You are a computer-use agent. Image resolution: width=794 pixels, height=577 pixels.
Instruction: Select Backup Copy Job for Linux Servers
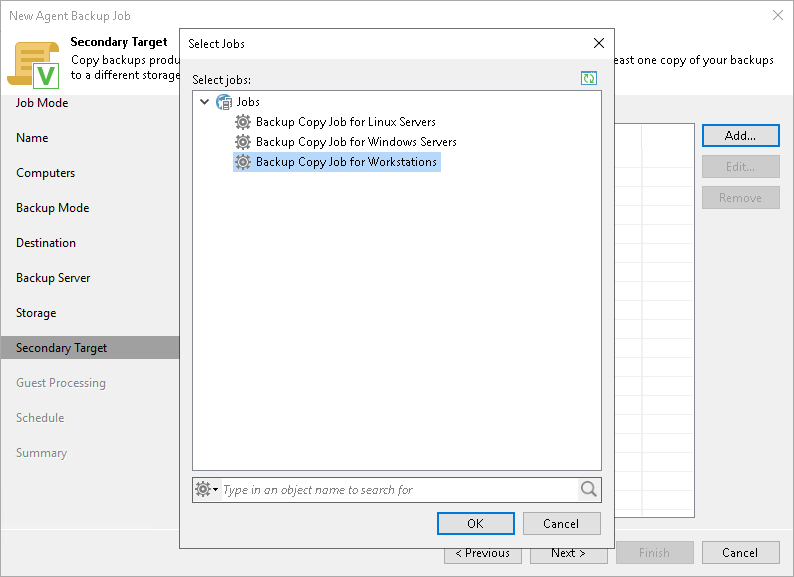(346, 122)
